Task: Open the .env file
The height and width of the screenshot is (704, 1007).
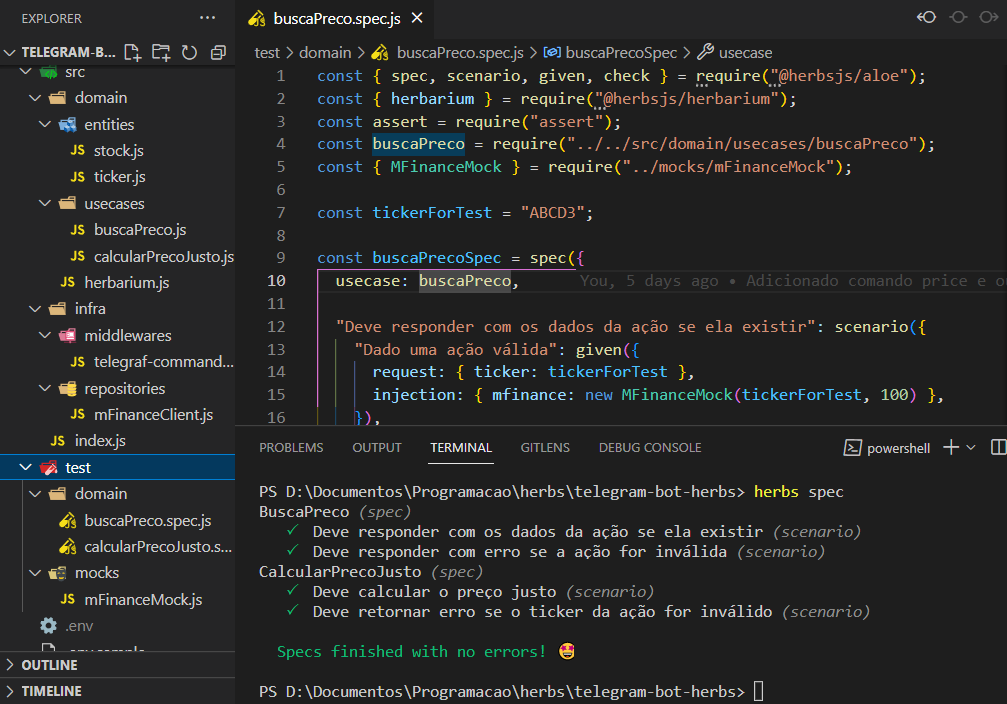Action: pyautogui.click(x=79, y=626)
